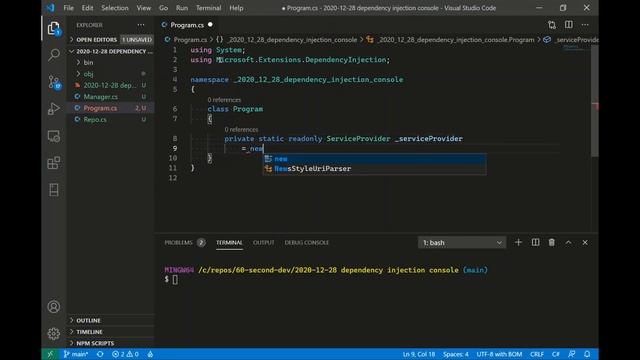Open the Run menu

[x=182, y=8]
